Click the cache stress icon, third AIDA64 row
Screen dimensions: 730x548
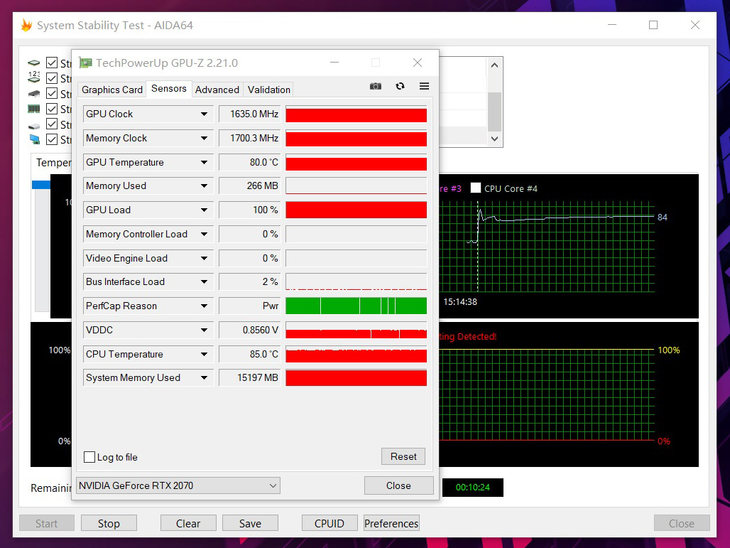[34, 94]
